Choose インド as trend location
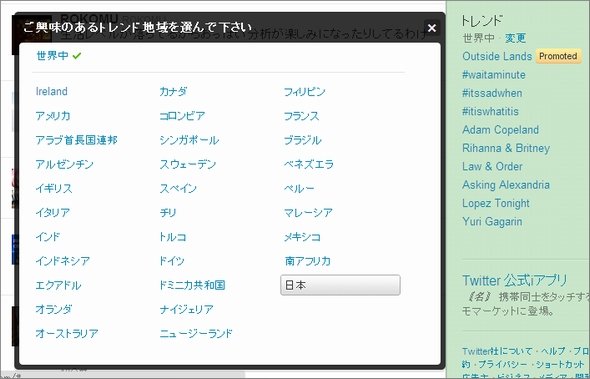Image resolution: width=590 pixels, height=379 pixels. click(x=48, y=237)
